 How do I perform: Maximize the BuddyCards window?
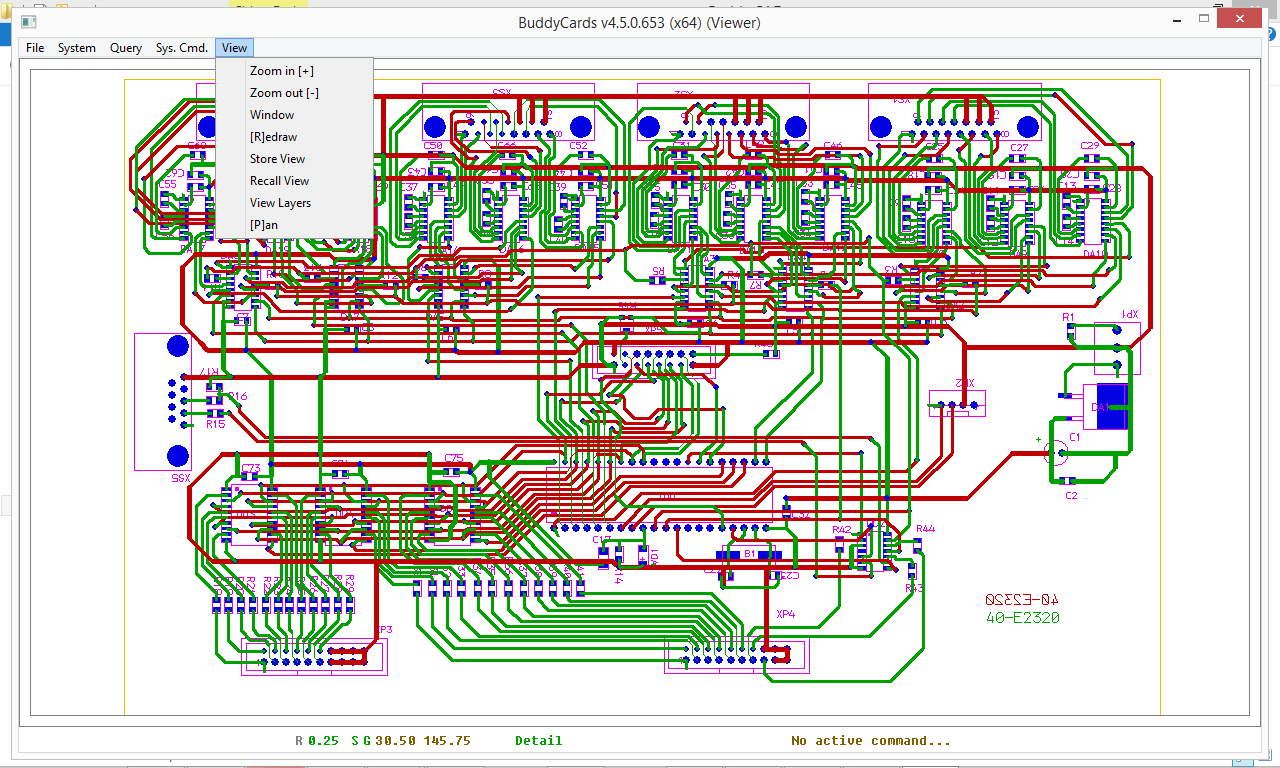click(x=1205, y=19)
